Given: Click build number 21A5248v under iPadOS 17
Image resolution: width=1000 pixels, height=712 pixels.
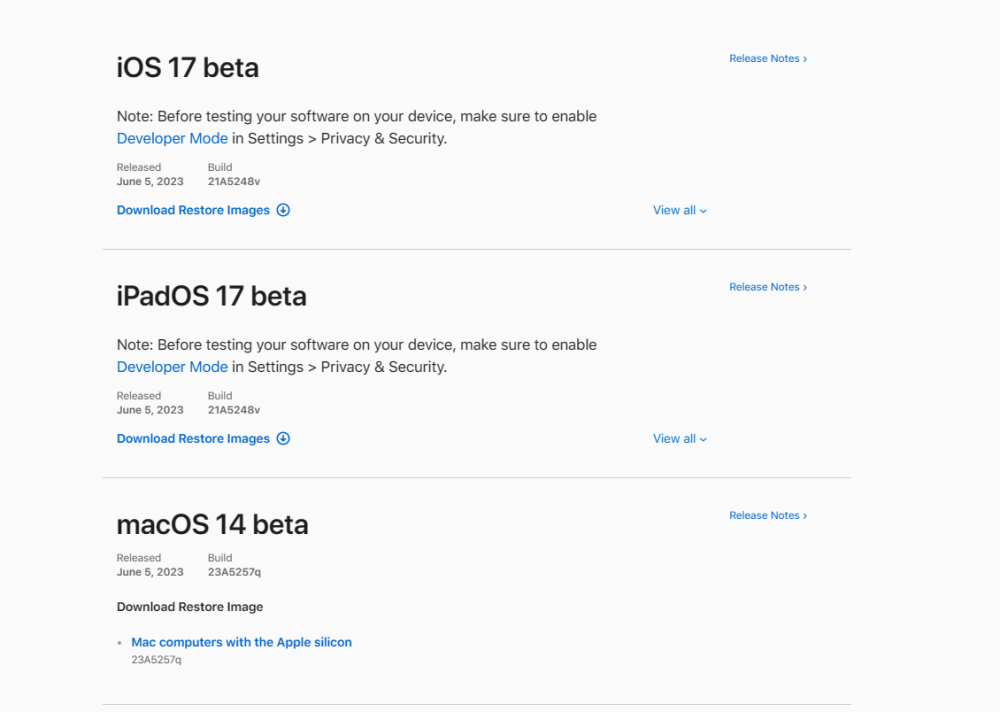Looking at the screenshot, I should tap(233, 410).
